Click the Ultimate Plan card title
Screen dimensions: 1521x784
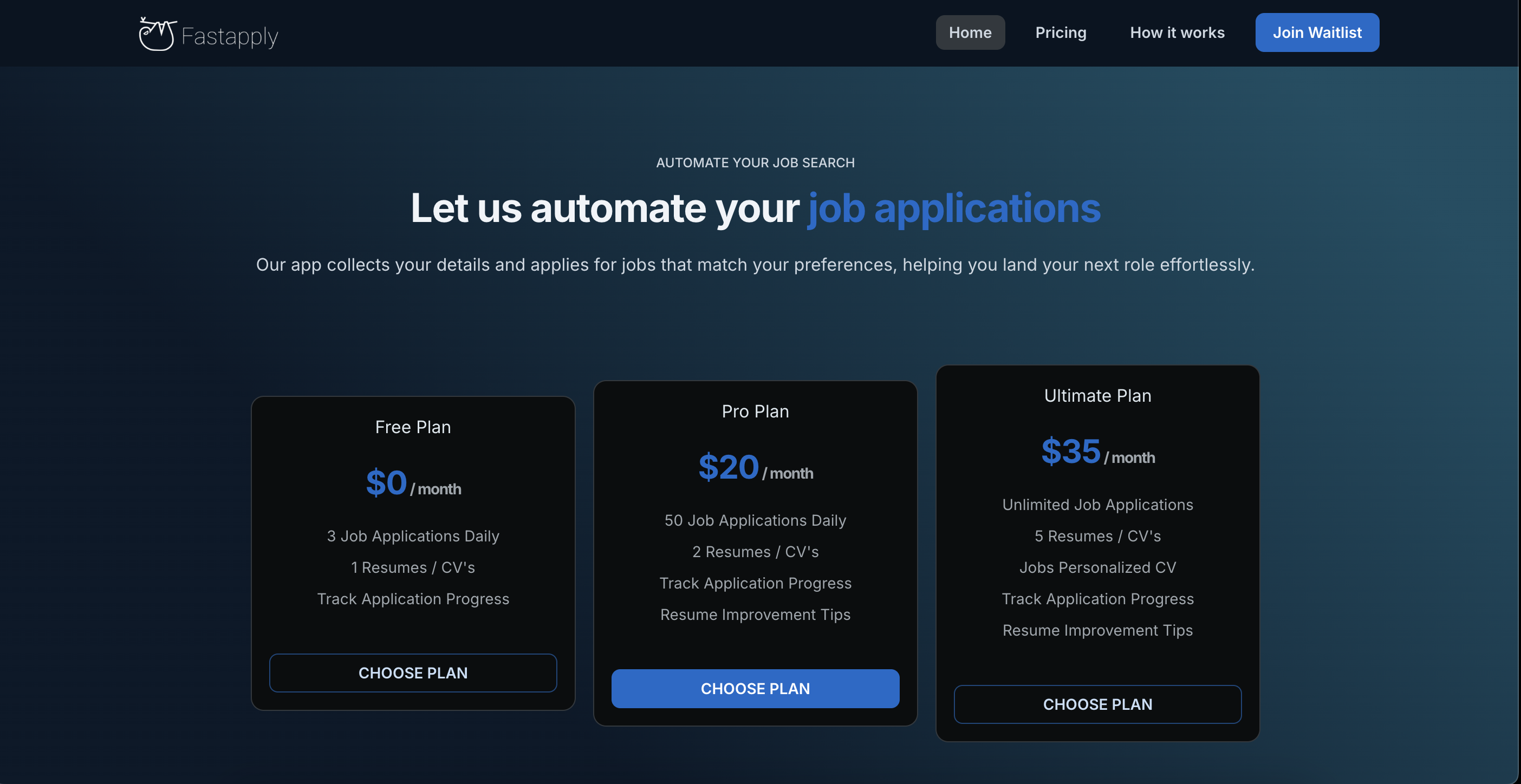tap(1097, 396)
